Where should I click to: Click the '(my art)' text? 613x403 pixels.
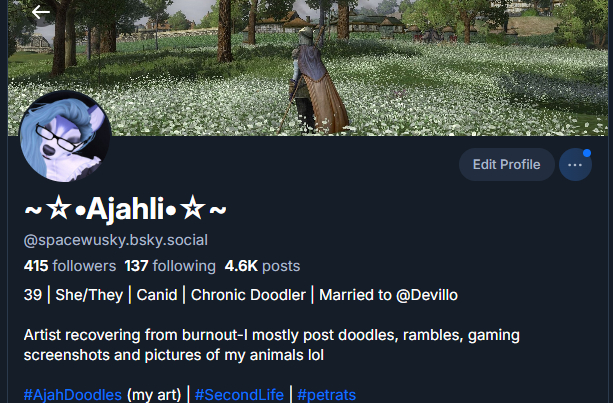[x=154, y=395]
